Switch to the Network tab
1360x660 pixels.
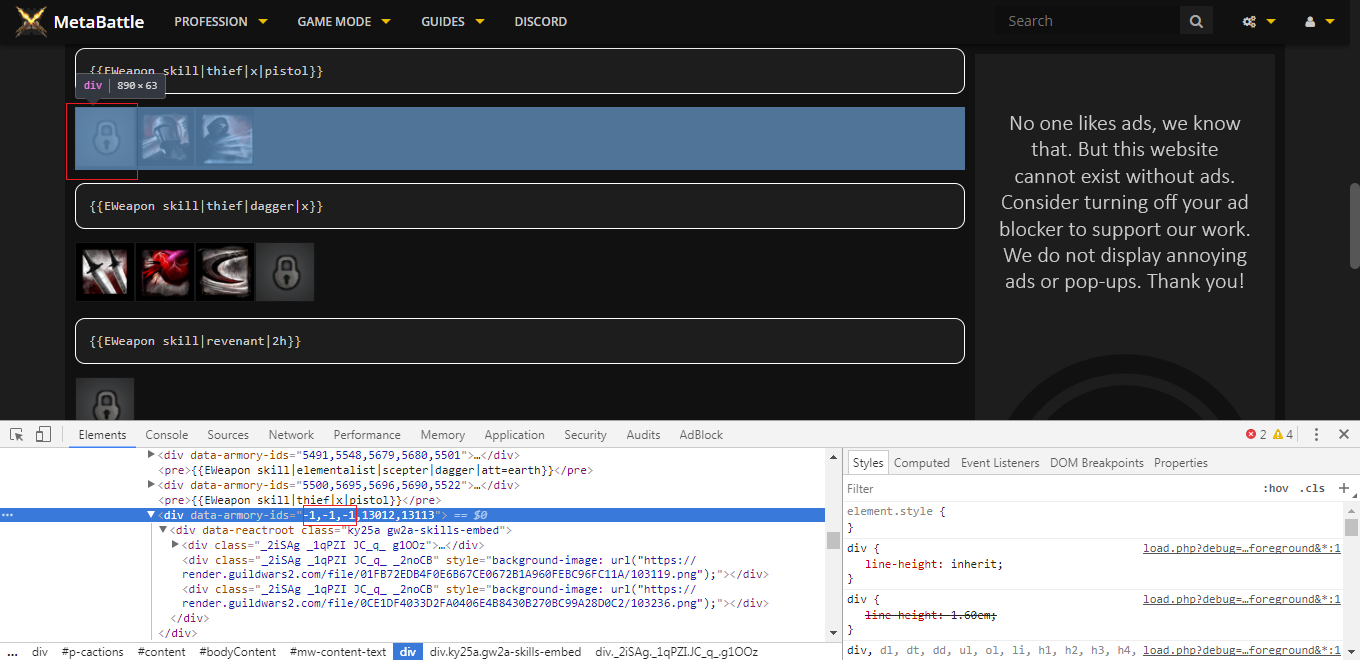(291, 434)
